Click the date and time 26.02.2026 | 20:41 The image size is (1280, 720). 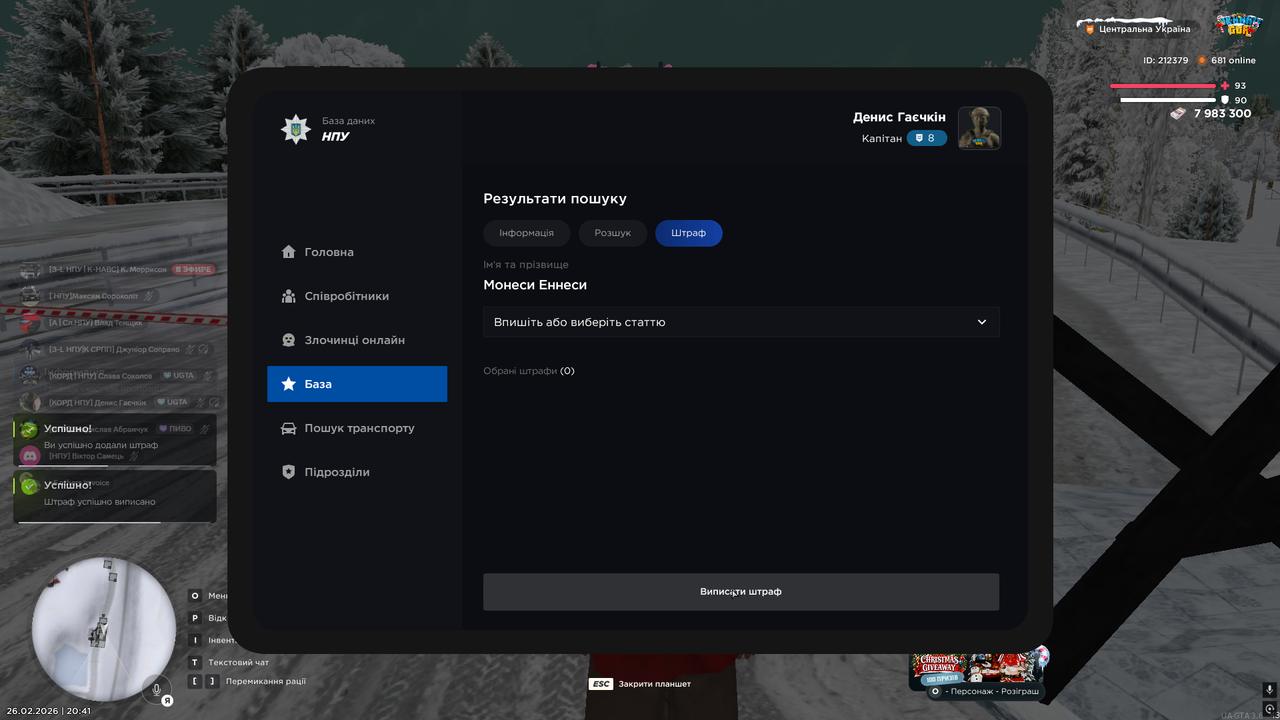coord(49,711)
